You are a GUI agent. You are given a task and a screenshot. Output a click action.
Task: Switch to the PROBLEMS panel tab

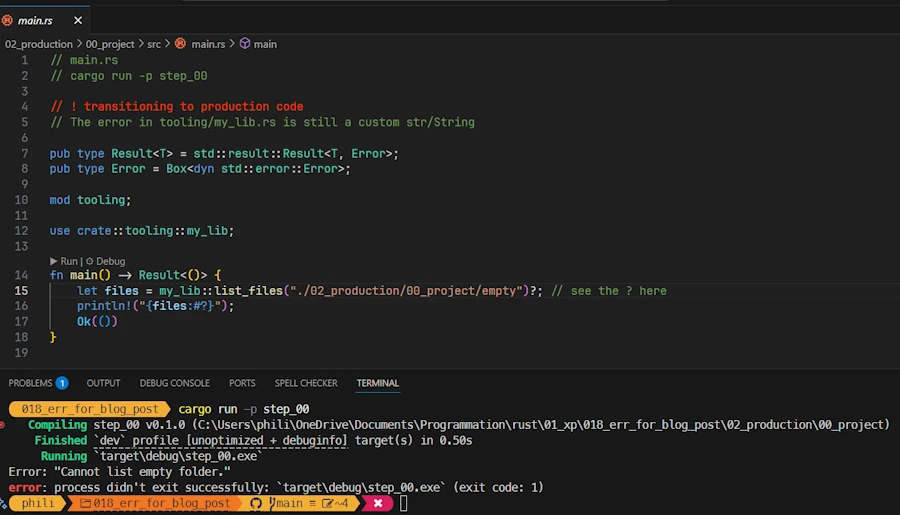tap(30, 383)
